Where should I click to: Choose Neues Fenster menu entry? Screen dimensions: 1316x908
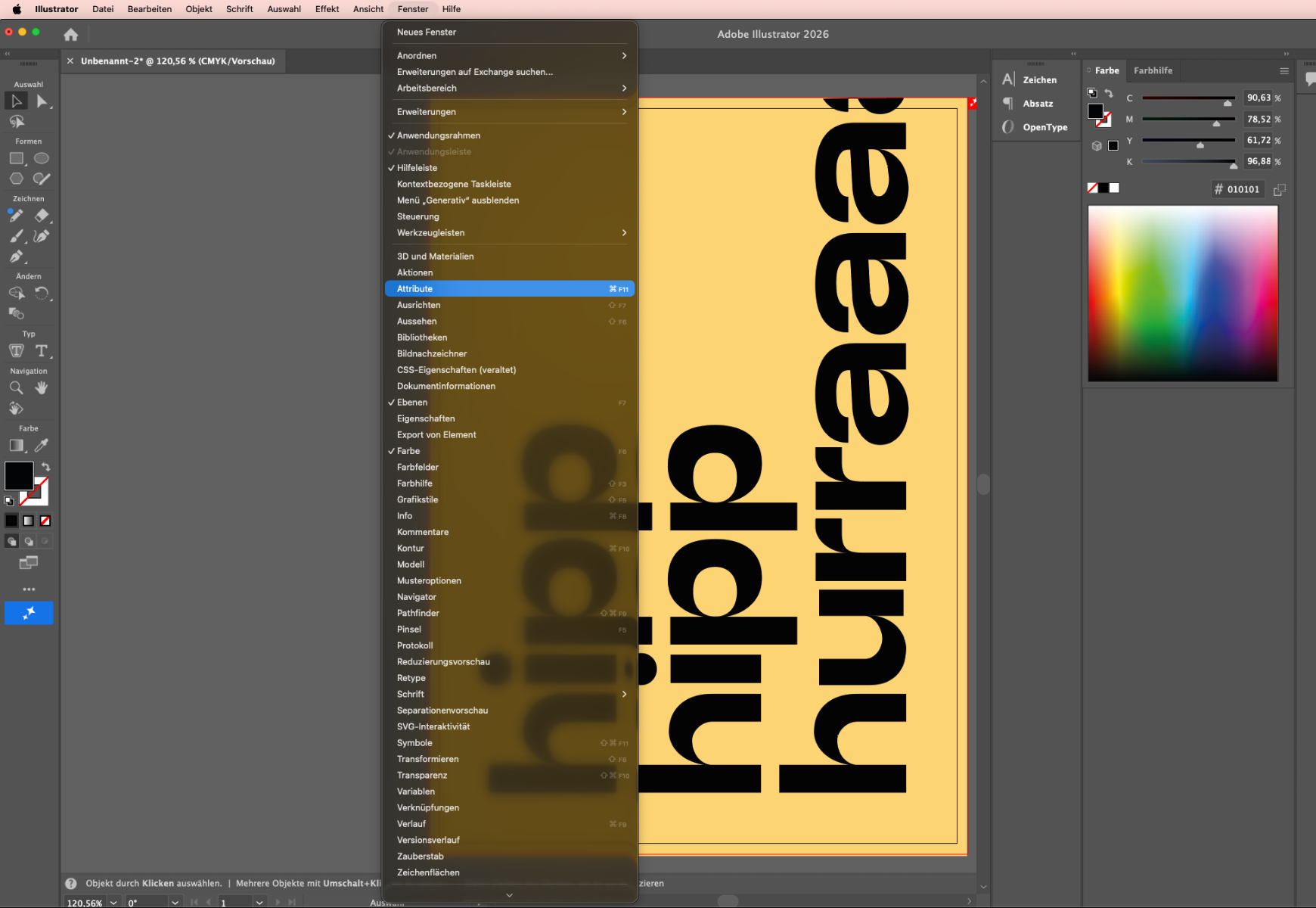point(510,33)
